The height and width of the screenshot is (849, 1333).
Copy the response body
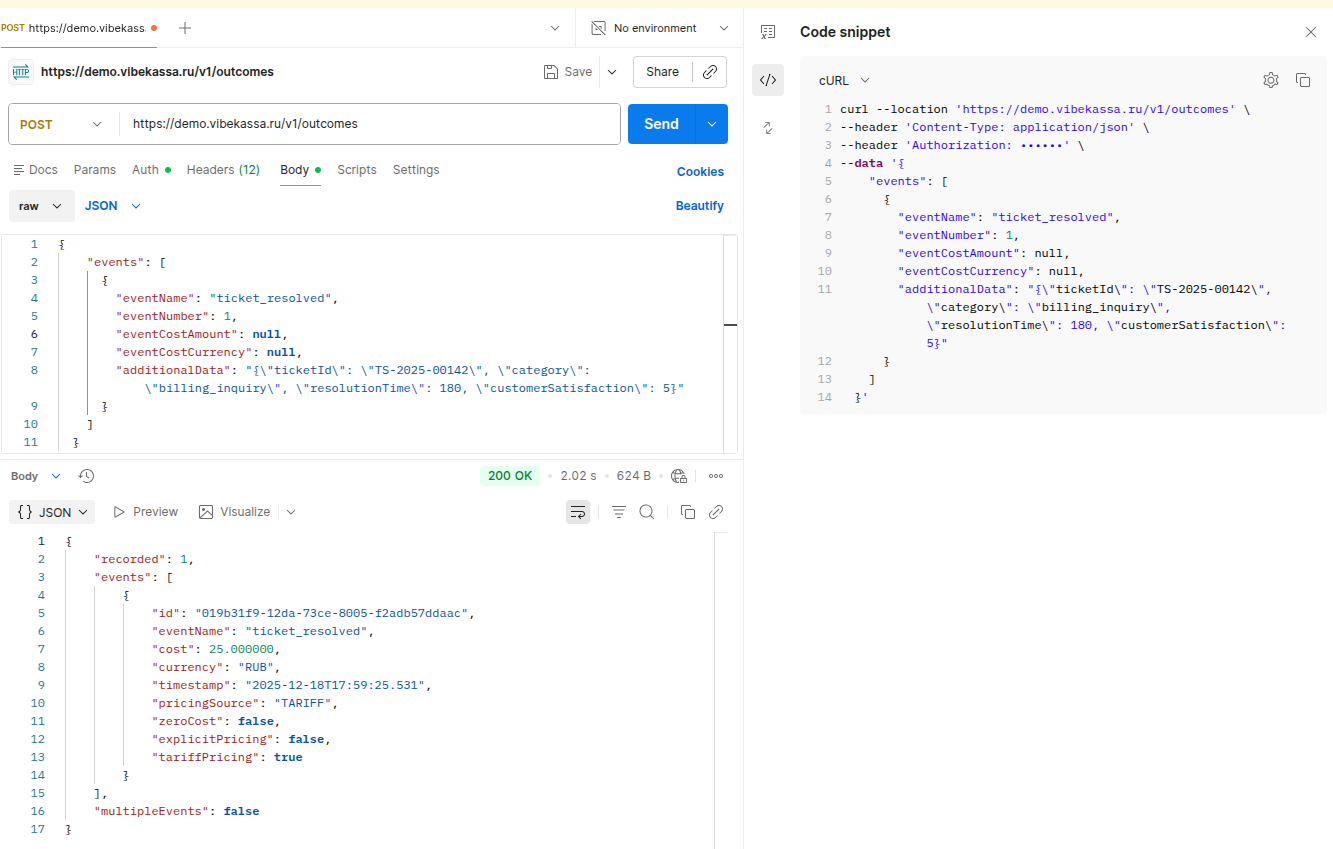tap(687, 512)
